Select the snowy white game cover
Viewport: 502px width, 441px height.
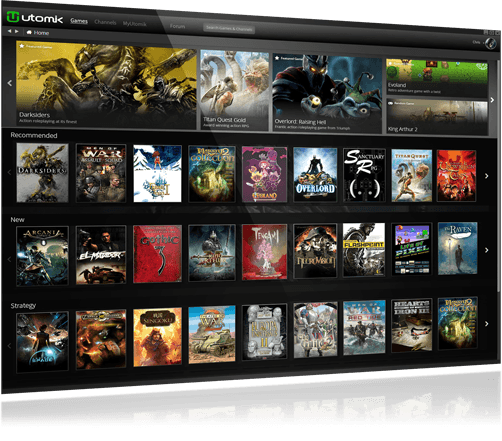pyautogui.click(x=157, y=173)
